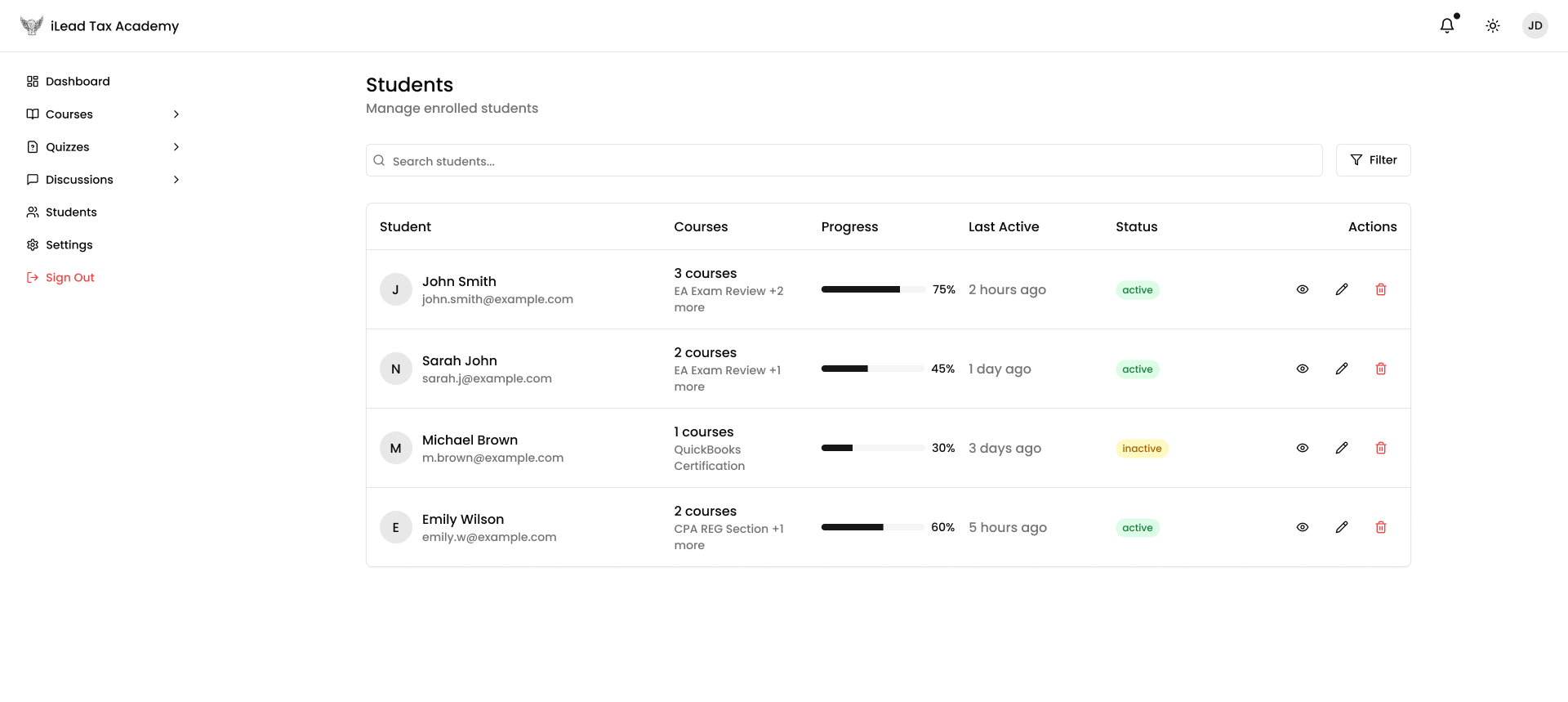Open the notifications bell

coord(1446,26)
